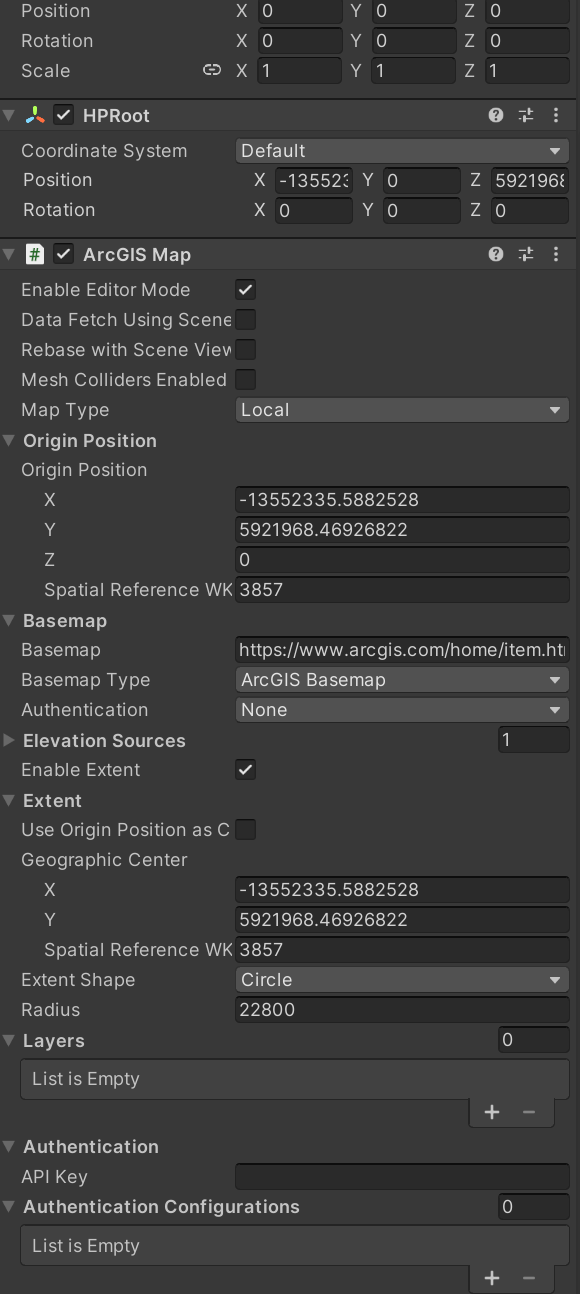Collapse the Basemap section
Image resolution: width=580 pixels, height=1294 pixels.
pos(10,620)
